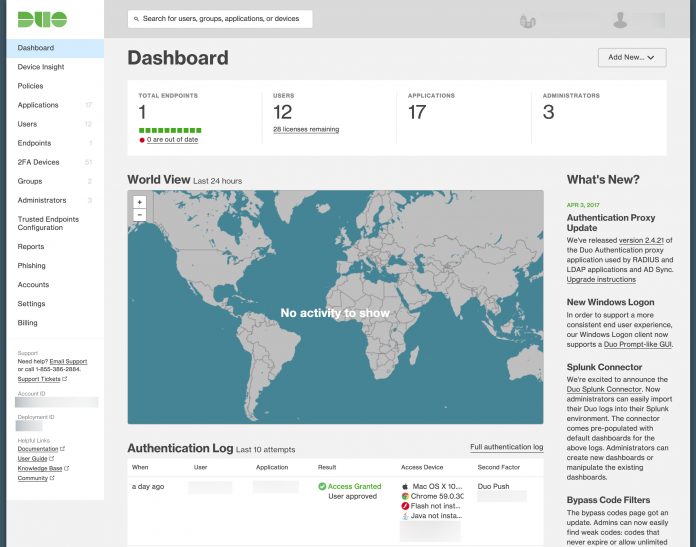The height and width of the screenshot is (547, 696).
Task: Click the Access Device column header
Action: point(422,467)
